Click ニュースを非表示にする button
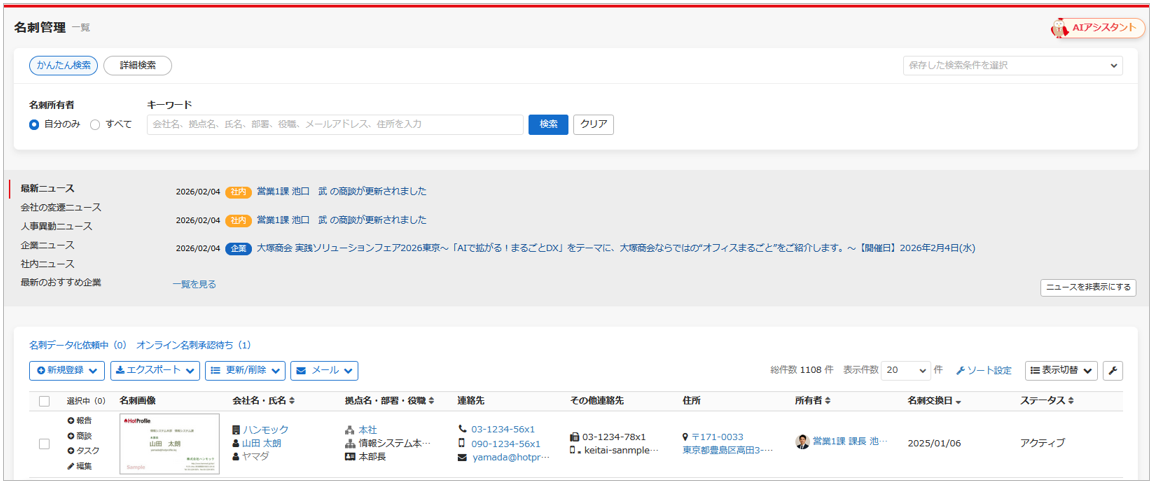This screenshot has height=485, width=1154. [1088, 288]
